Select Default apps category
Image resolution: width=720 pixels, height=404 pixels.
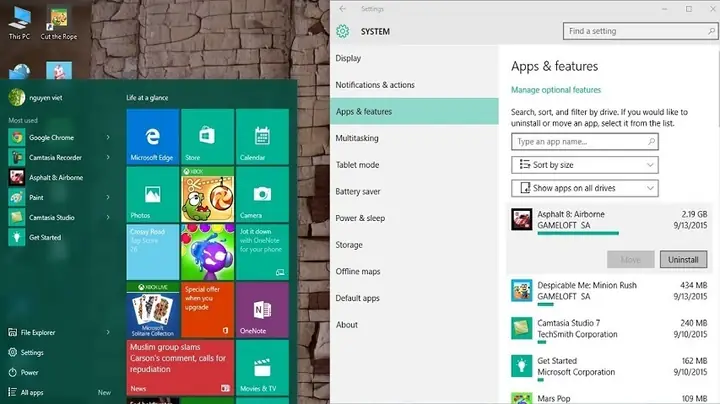coord(414,298)
